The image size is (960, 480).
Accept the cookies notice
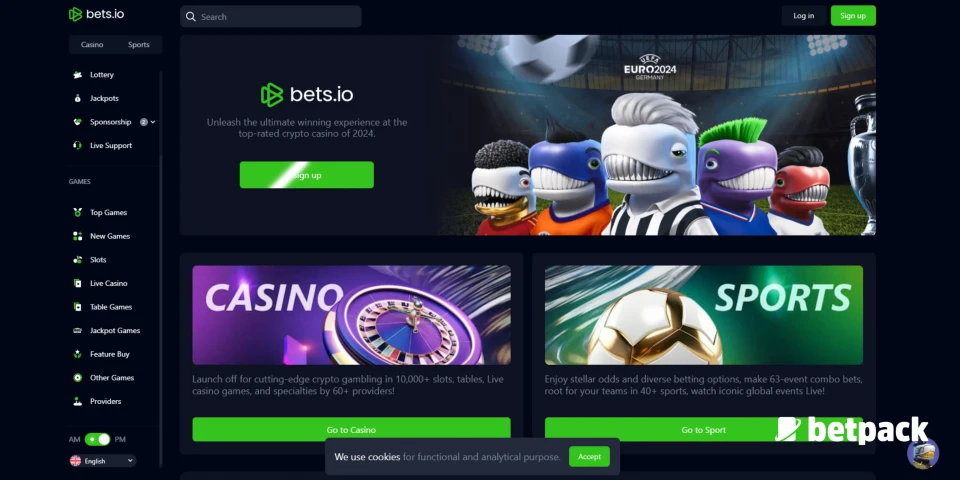pyautogui.click(x=589, y=457)
